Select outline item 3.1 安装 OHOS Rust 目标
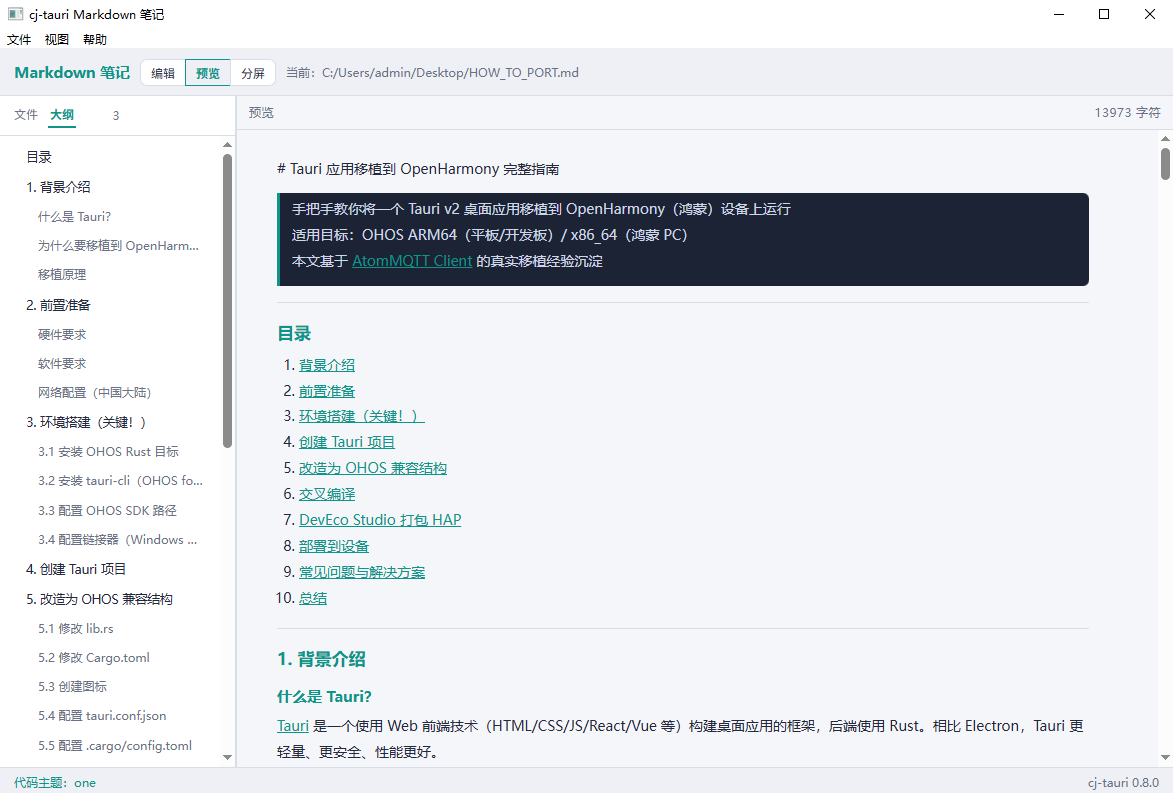 pos(108,452)
